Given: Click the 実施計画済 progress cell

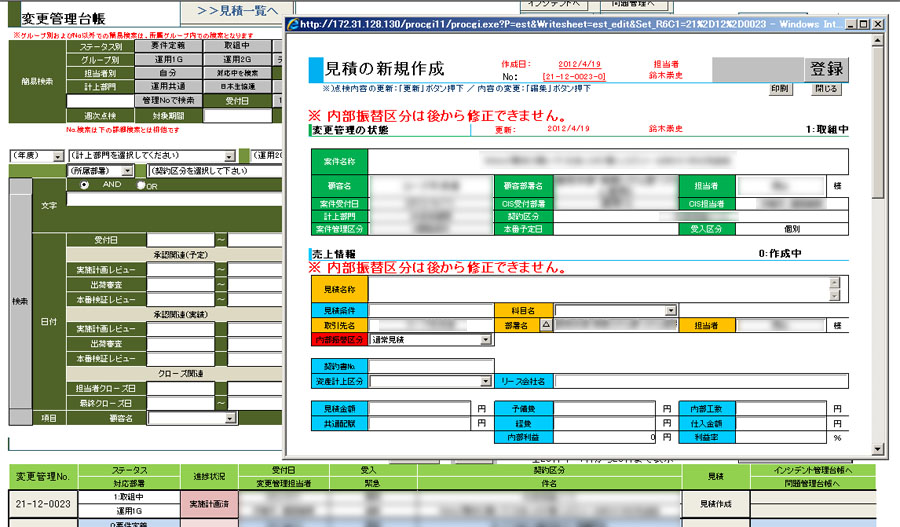Looking at the screenshot, I should coord(209,504).
